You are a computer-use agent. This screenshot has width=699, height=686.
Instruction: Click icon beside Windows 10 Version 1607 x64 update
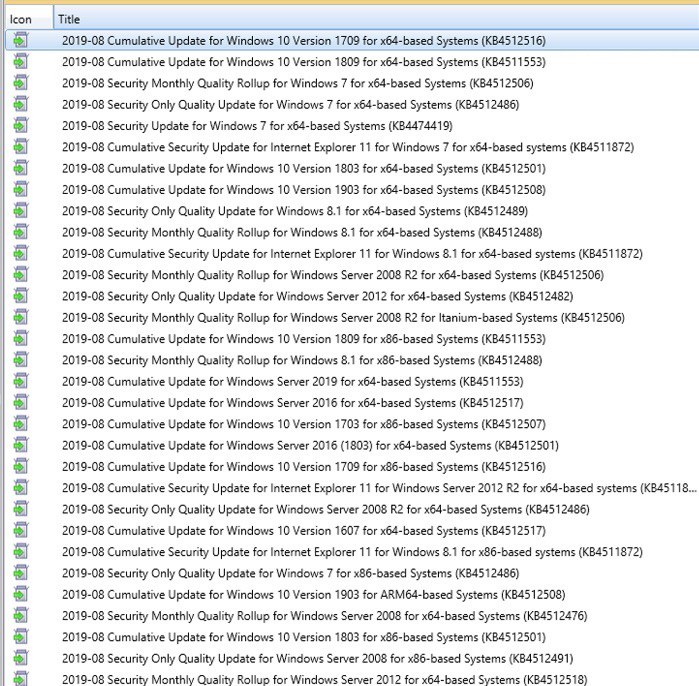tap(21, 530)
